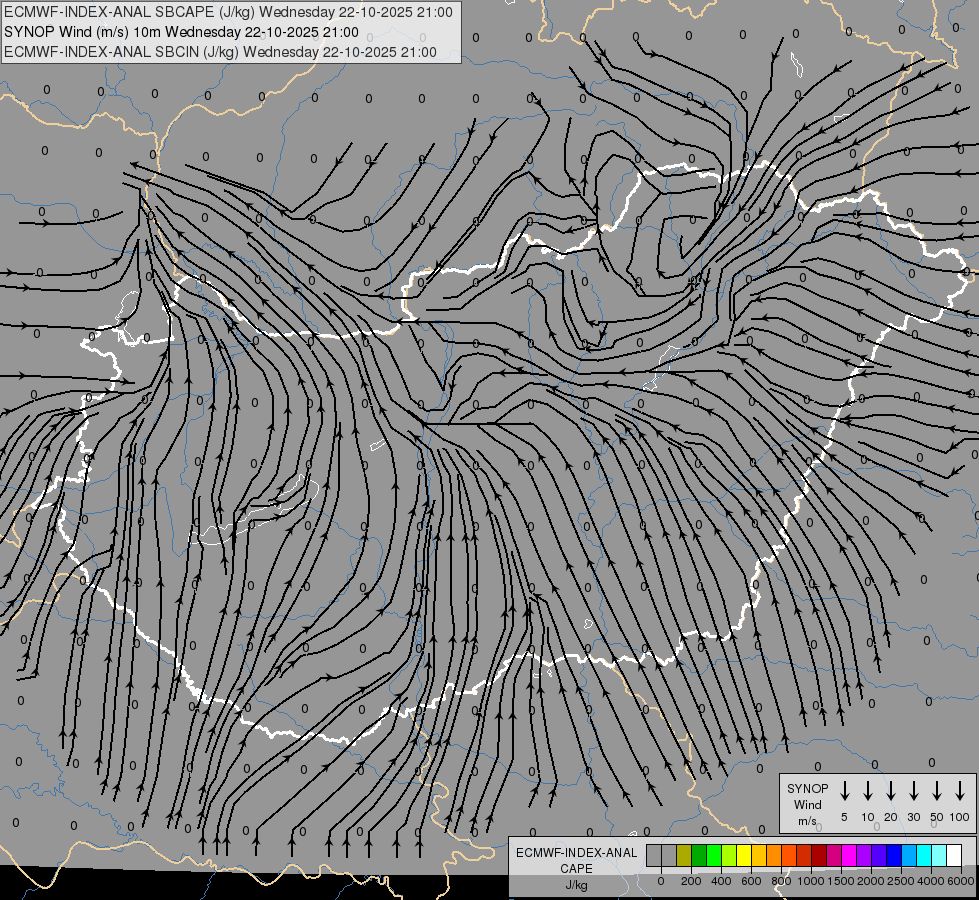Click the ECMWF-INDEX-ANAL label in CAPE legend
This screenshot has width=979, height=900.
pyautogui.click(x=576, y=853)
